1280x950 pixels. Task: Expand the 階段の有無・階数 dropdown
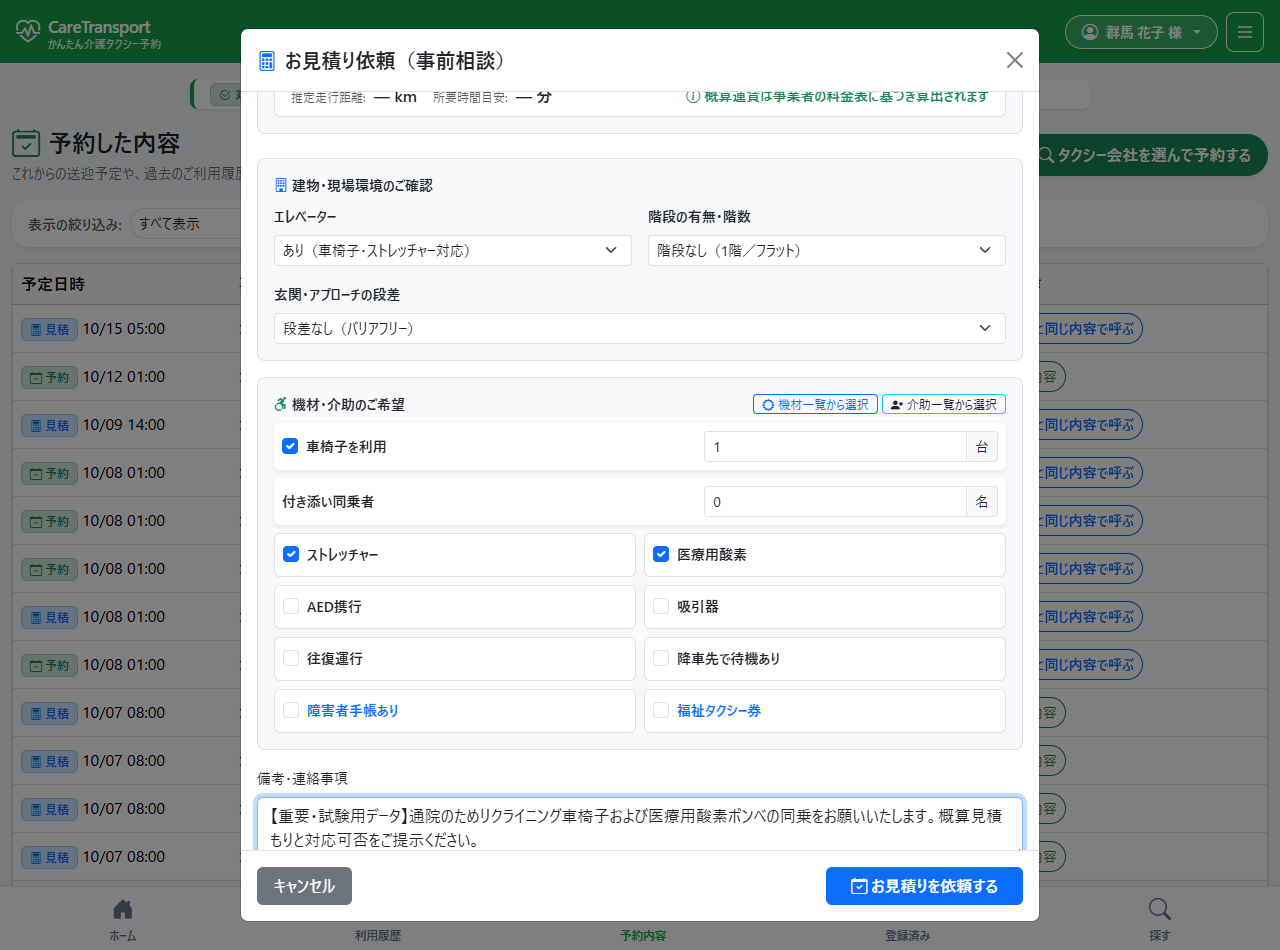tap(827, 250)
